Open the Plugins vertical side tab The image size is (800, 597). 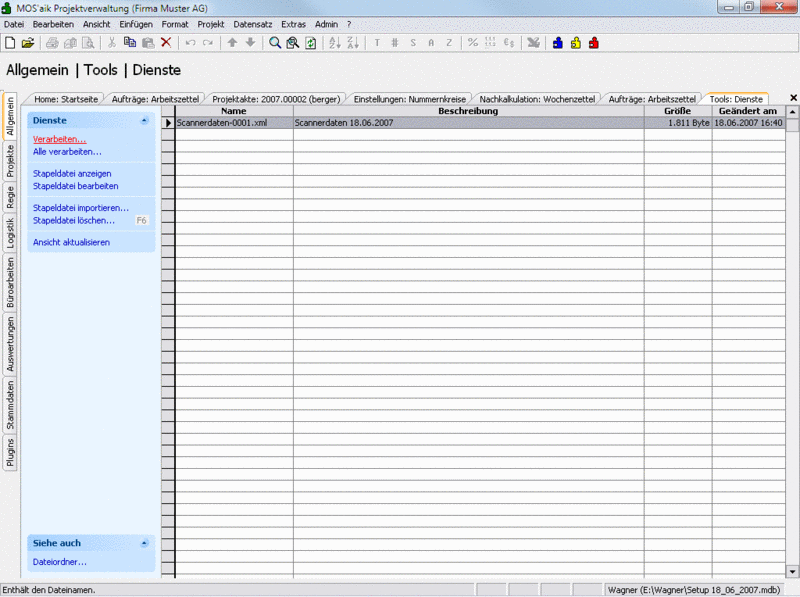(x=10, y=452)
